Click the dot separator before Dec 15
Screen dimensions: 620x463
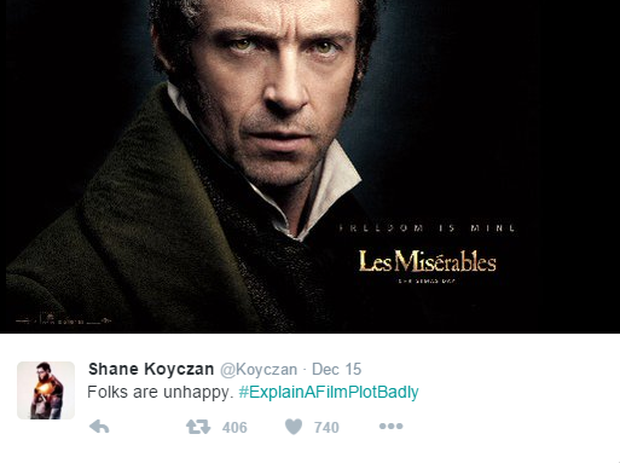[305, 370]
